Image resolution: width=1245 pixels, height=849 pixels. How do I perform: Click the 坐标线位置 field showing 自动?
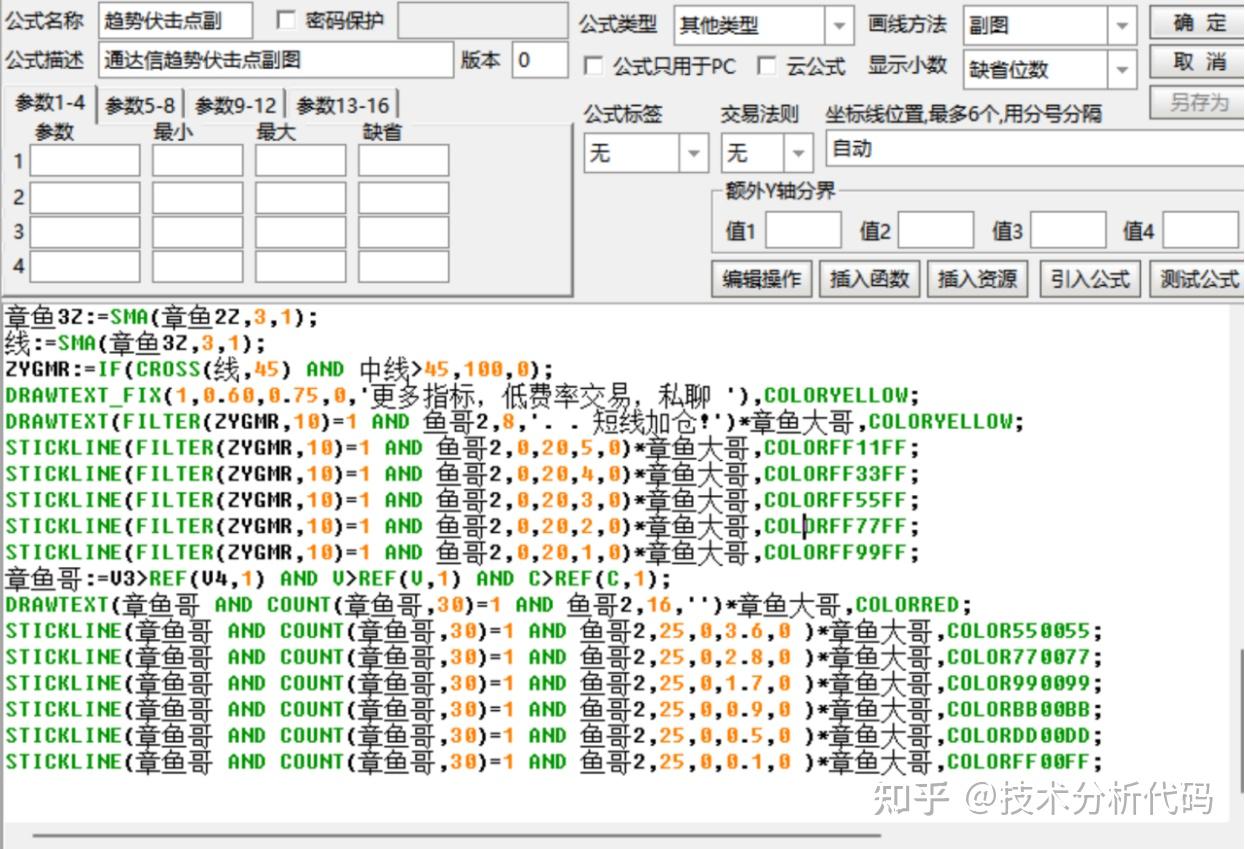pos(1035,149)
